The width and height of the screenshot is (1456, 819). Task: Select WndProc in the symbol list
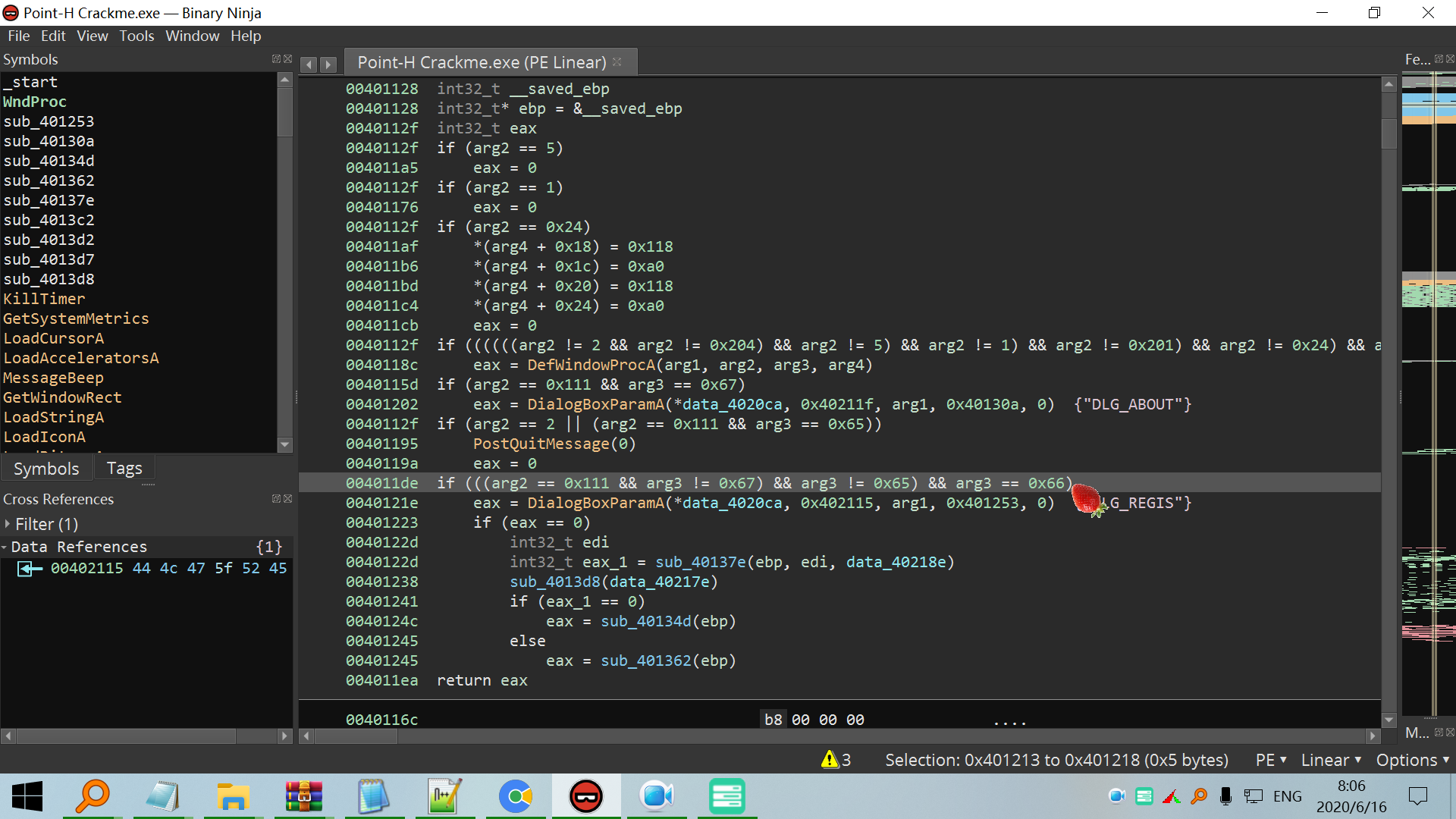35,102
